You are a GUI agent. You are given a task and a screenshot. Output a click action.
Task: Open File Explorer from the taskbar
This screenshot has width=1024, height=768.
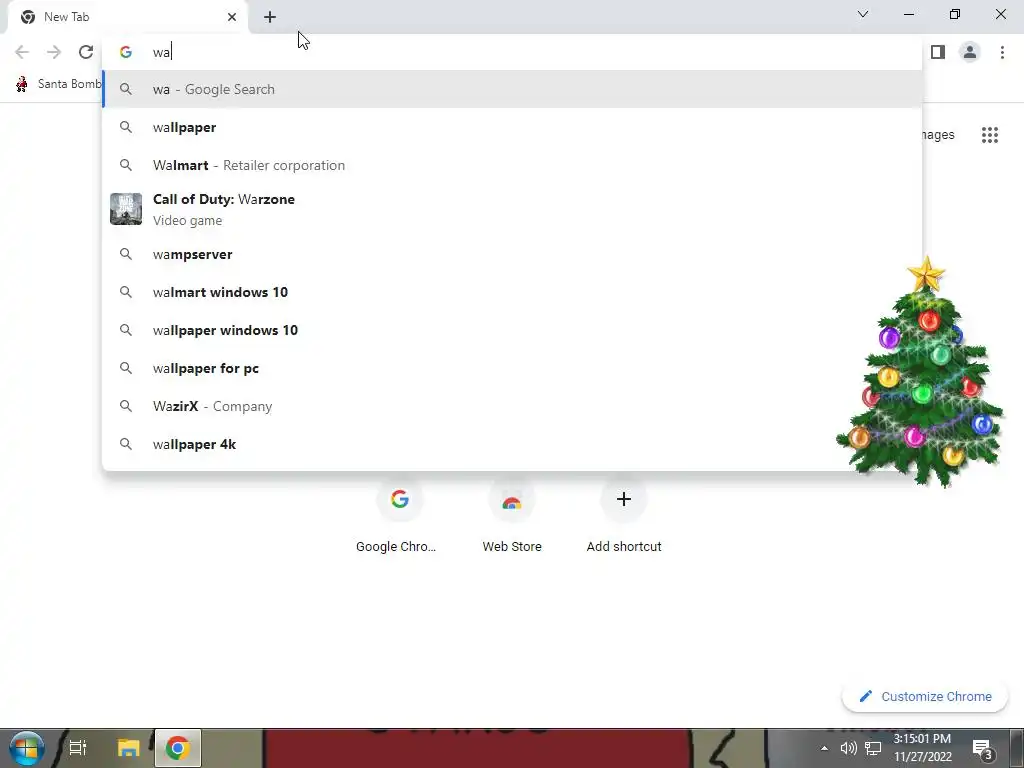click(x=129, y=748)
